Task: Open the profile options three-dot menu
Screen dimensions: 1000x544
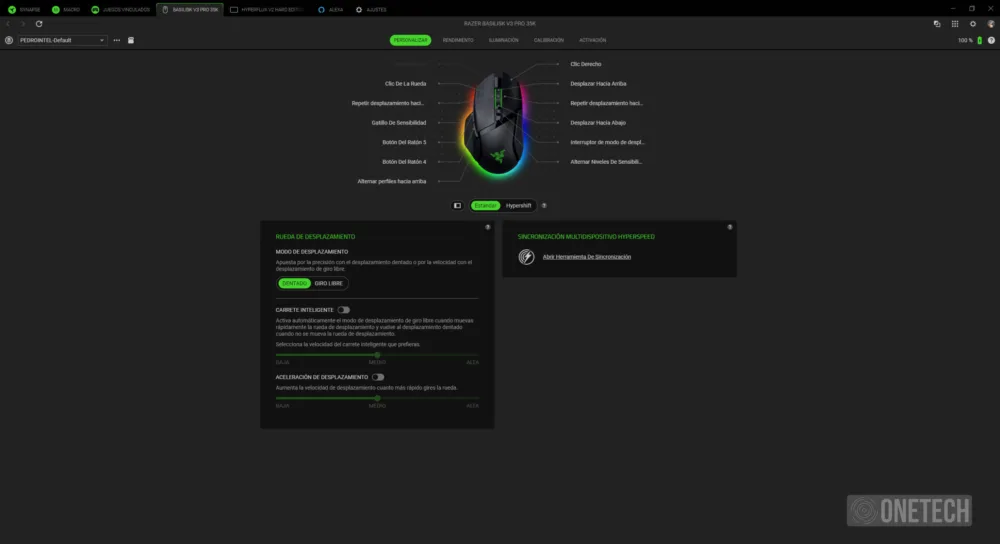Action: click(x=117, y=40)
